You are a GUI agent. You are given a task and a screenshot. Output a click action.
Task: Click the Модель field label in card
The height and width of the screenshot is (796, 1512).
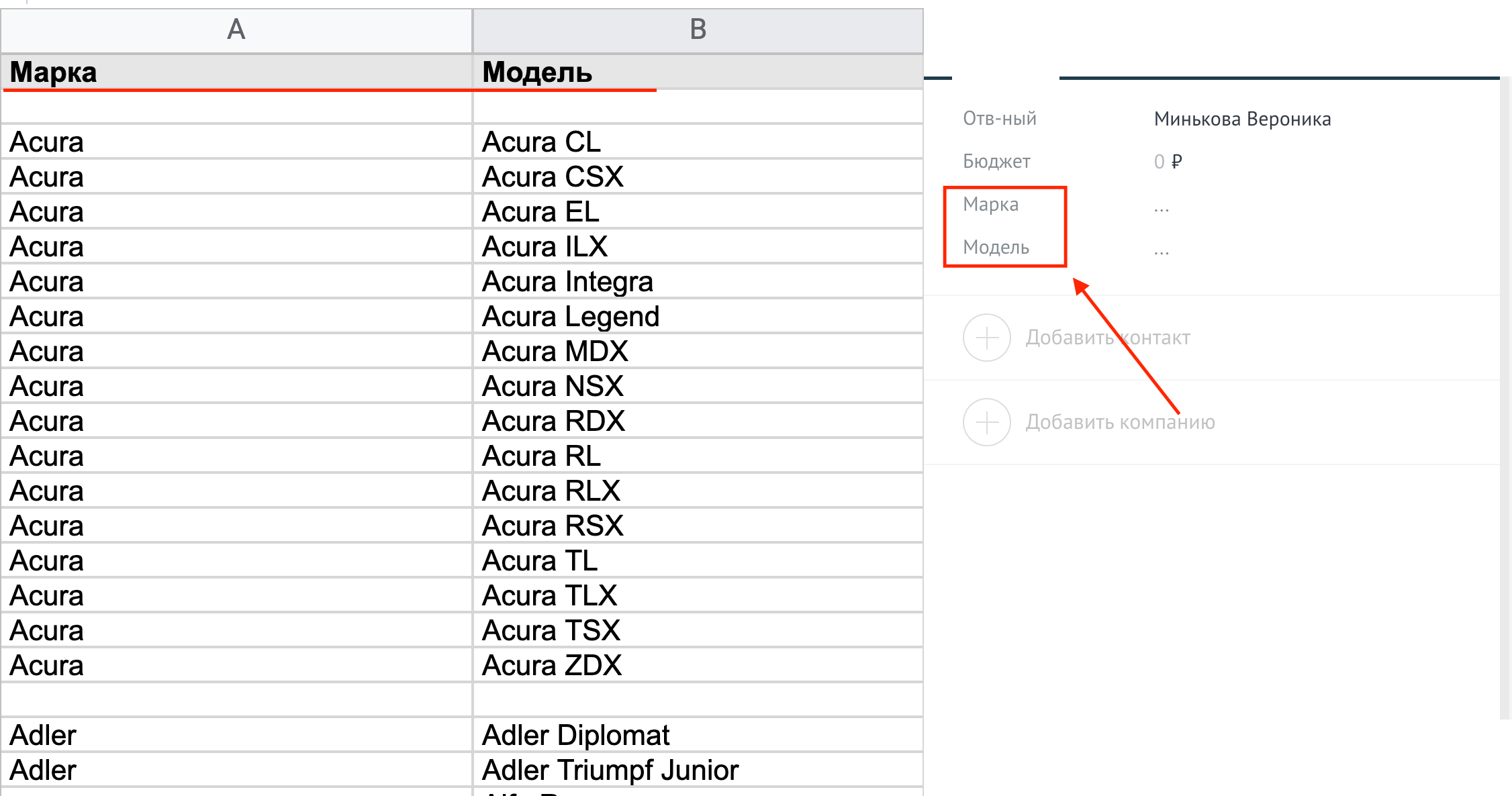tap(996, 248)
